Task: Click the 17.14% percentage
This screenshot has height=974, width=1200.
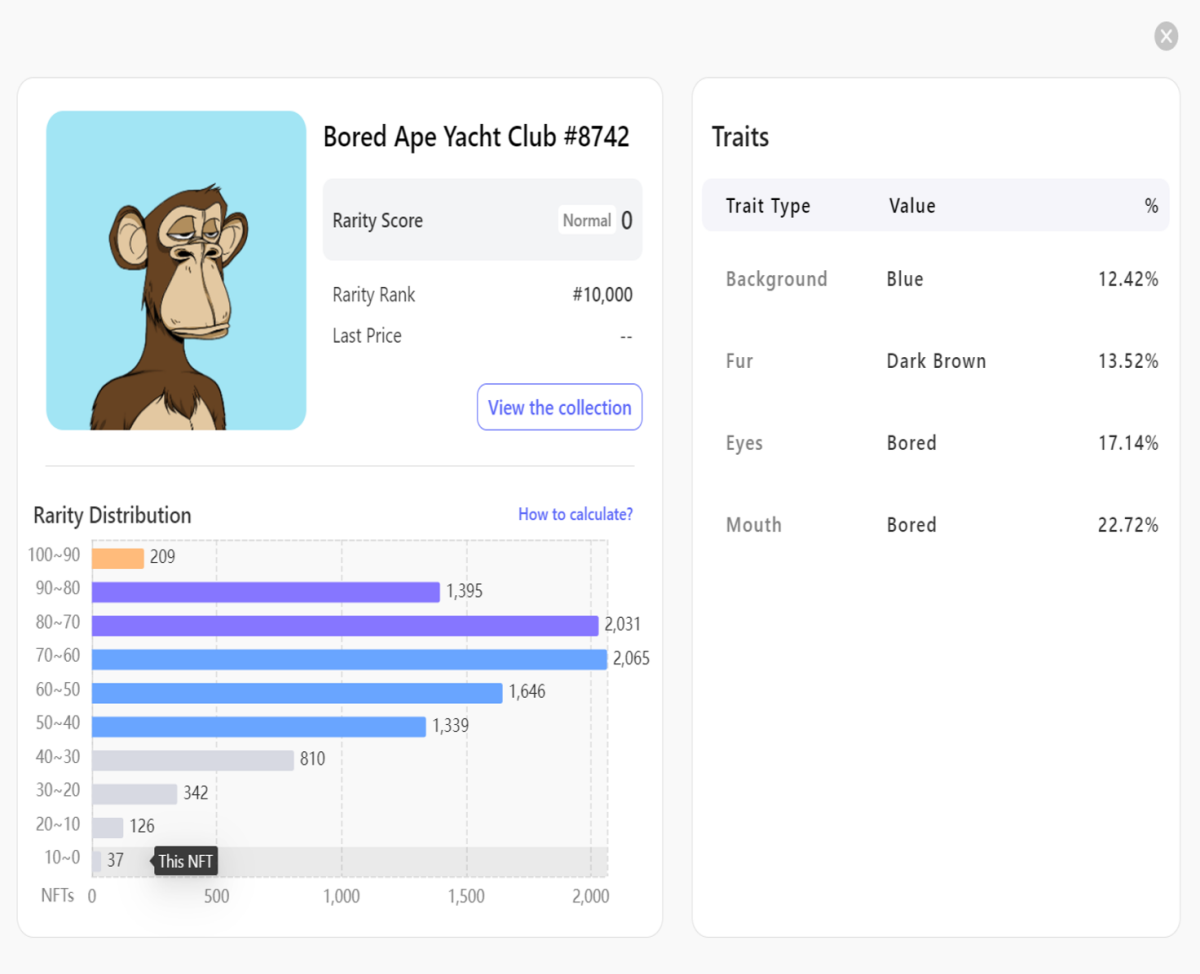Action: [1128, 443]
